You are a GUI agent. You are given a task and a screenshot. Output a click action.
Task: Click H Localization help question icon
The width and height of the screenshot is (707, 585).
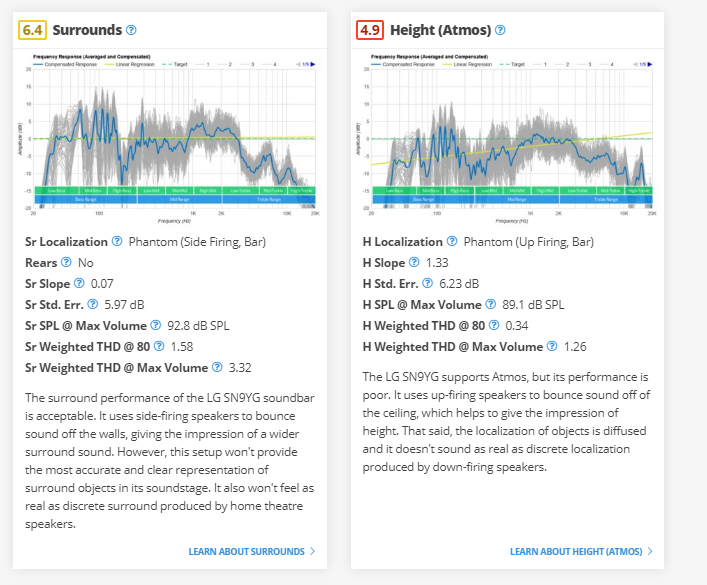[453, 242]
